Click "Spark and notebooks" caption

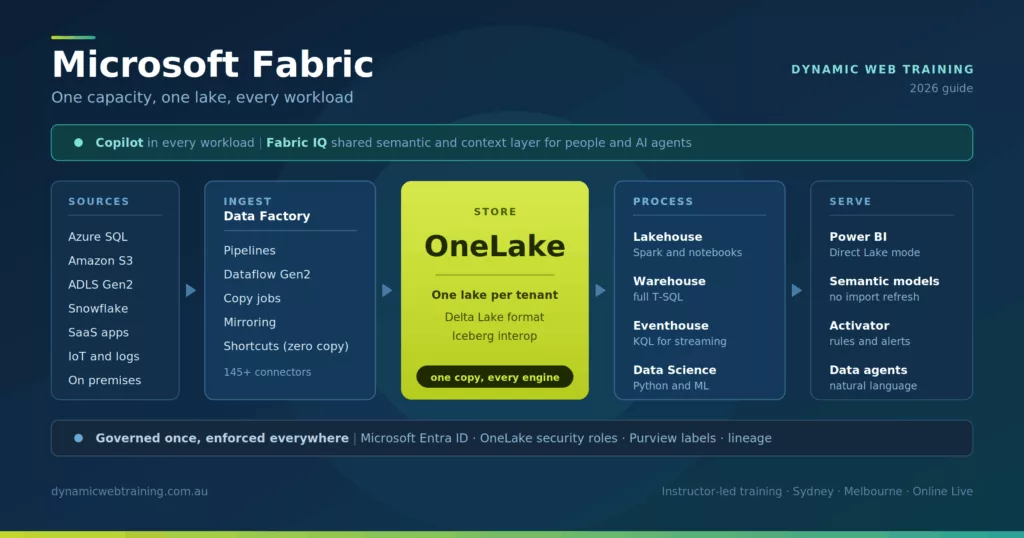[688, 253]
